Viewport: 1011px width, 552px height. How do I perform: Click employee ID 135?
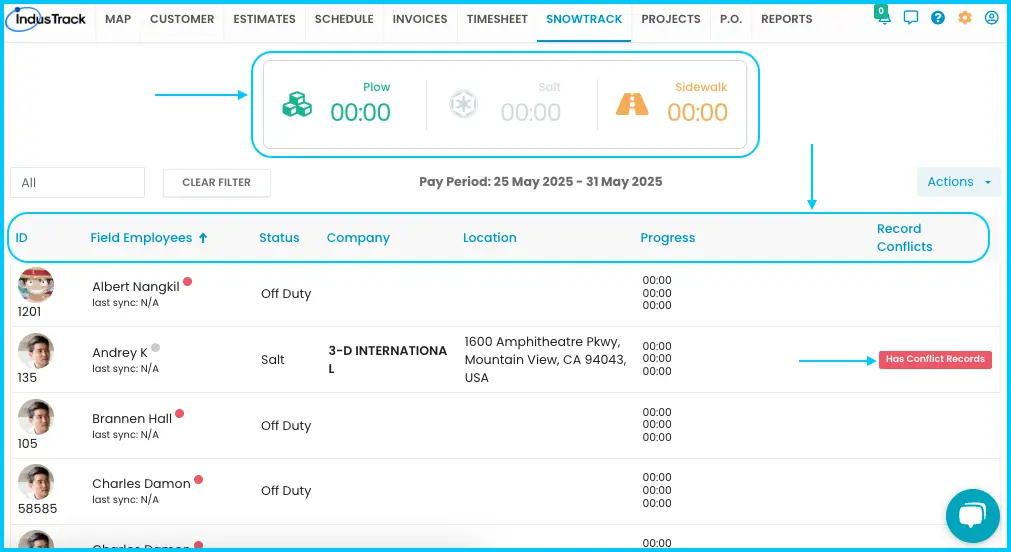[27, 377]
